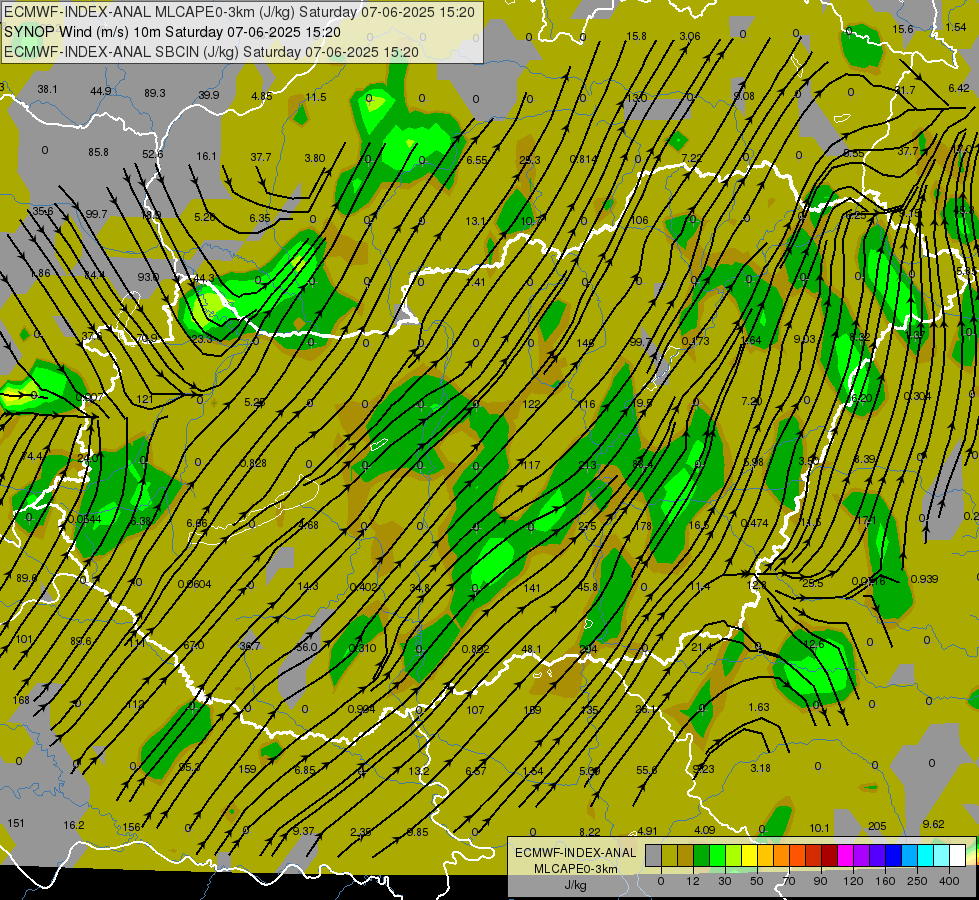Pick the pure blue legend swatch

[893, 856]
